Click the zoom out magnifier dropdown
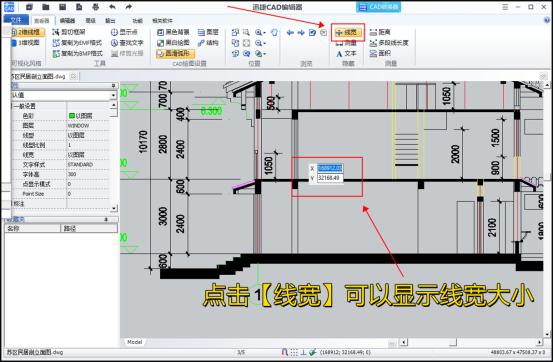This screenshot has height=362, width=554. point(260,43)
